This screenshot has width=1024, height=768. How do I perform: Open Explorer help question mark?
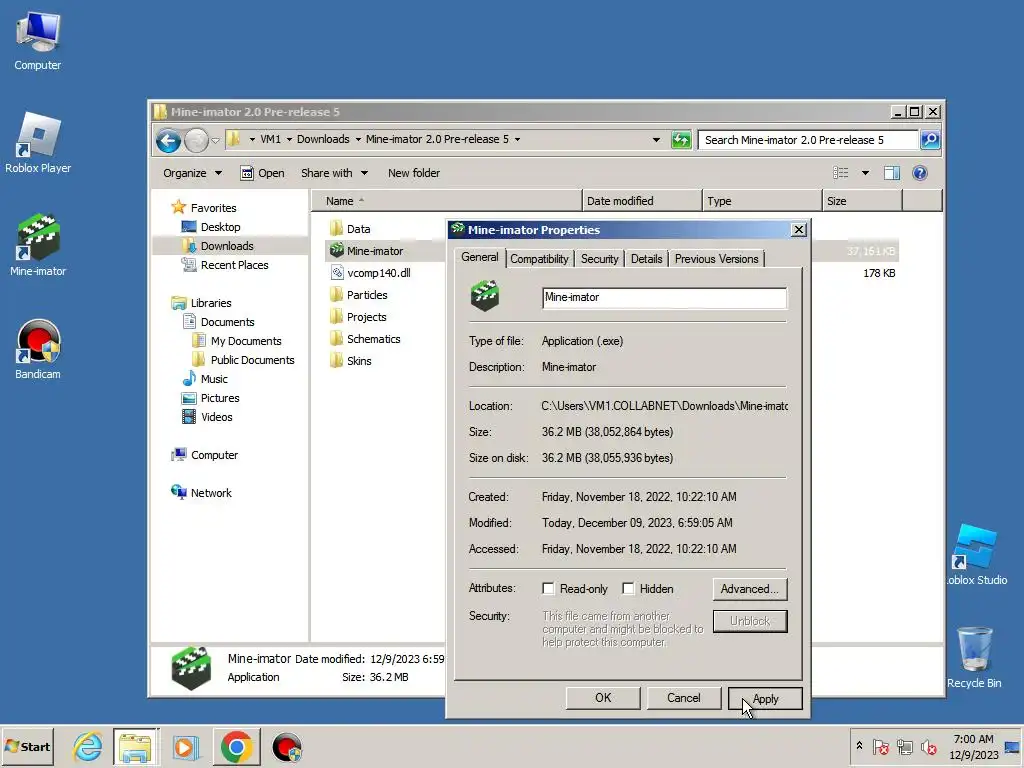(x=920, y=173)
